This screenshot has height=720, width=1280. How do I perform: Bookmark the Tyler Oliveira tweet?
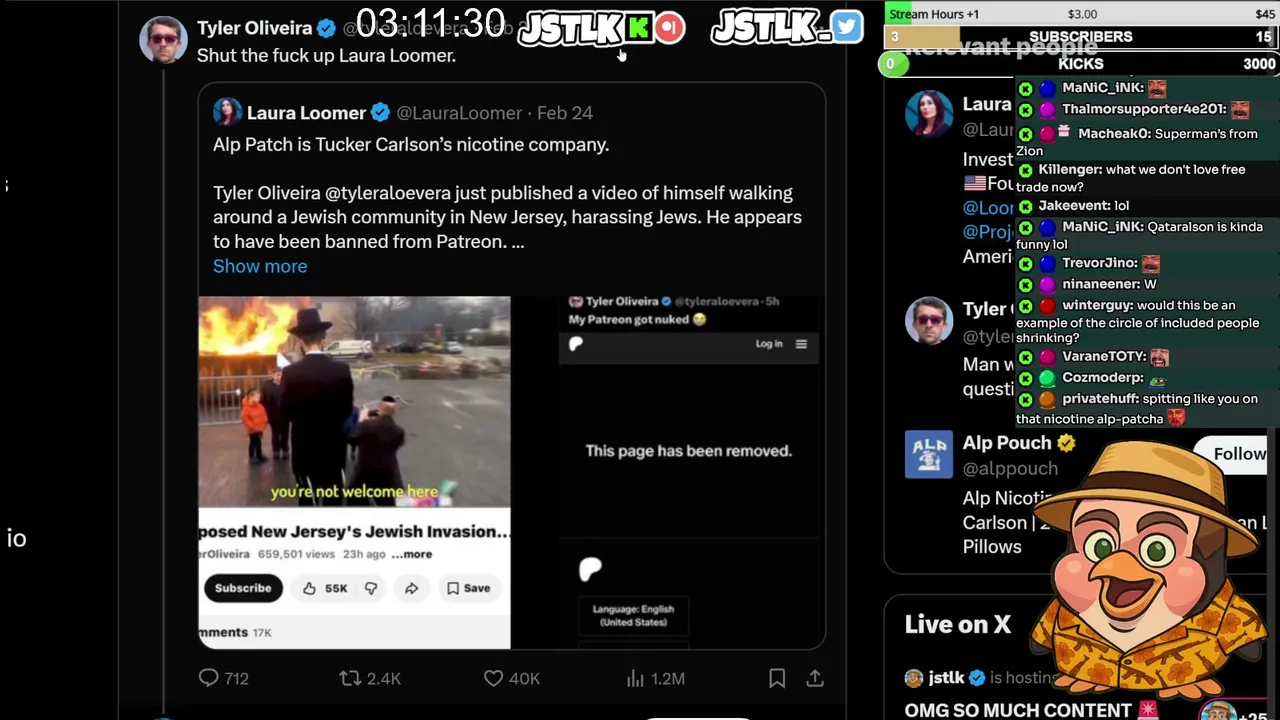tap(777, 678)
